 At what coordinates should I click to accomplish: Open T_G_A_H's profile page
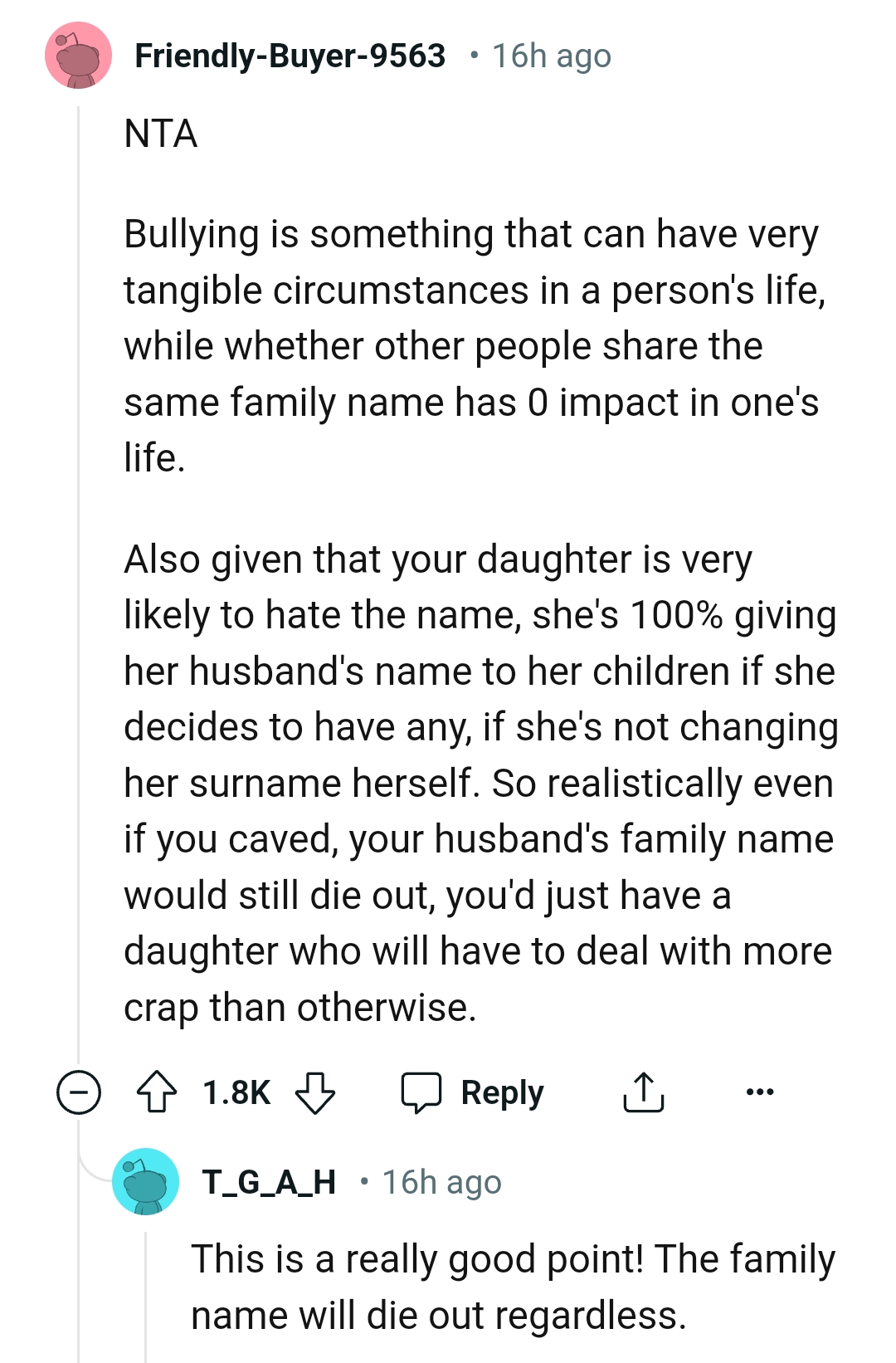coord(268,1182)
